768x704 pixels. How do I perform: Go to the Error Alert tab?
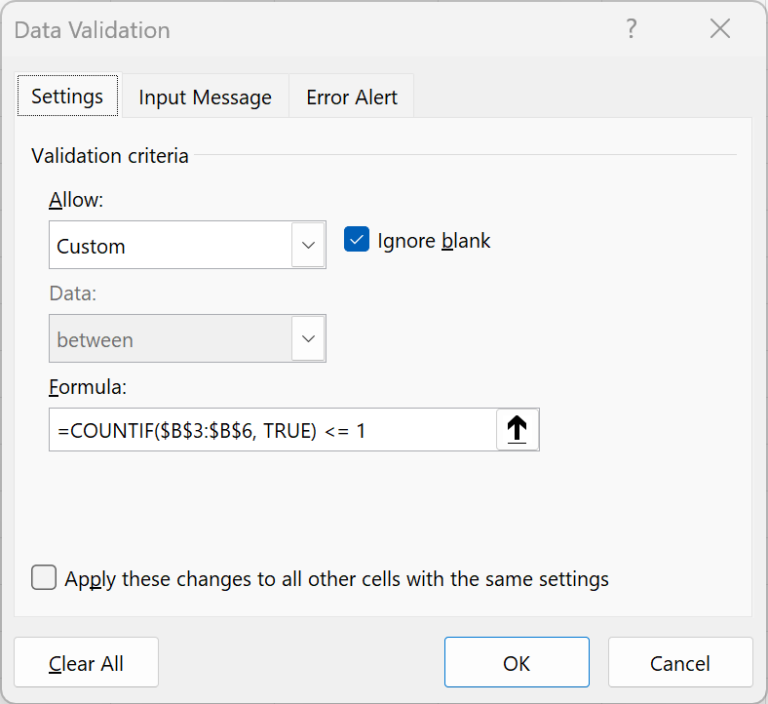coord(352,97)
